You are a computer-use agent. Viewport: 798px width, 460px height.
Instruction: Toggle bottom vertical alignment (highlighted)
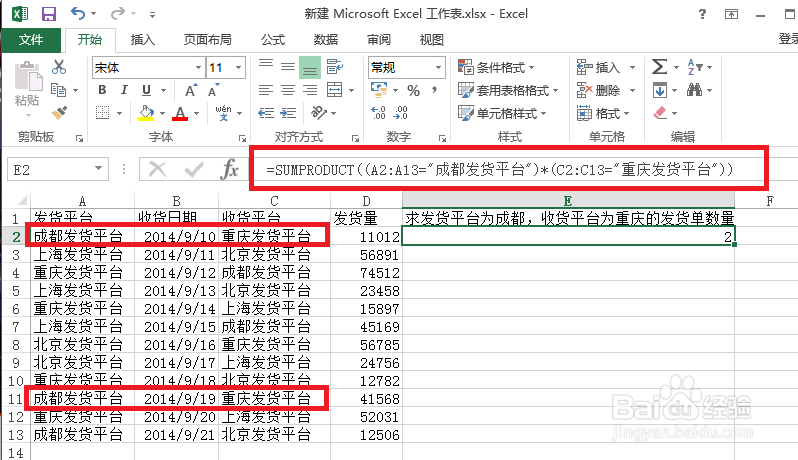pyautogui.click(x=310, y=67)
